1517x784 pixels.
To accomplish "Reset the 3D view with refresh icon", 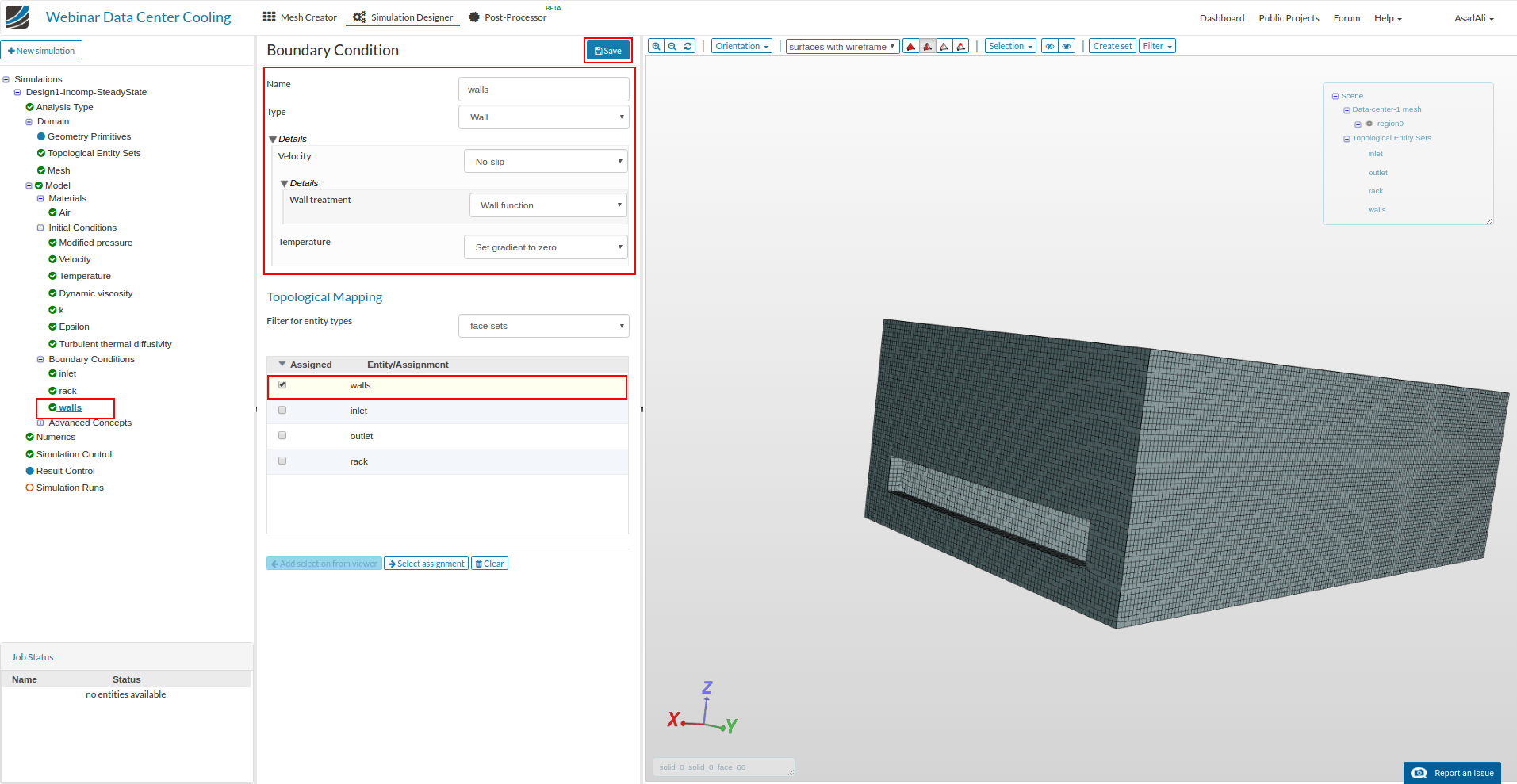I will [x=688, y=46].
